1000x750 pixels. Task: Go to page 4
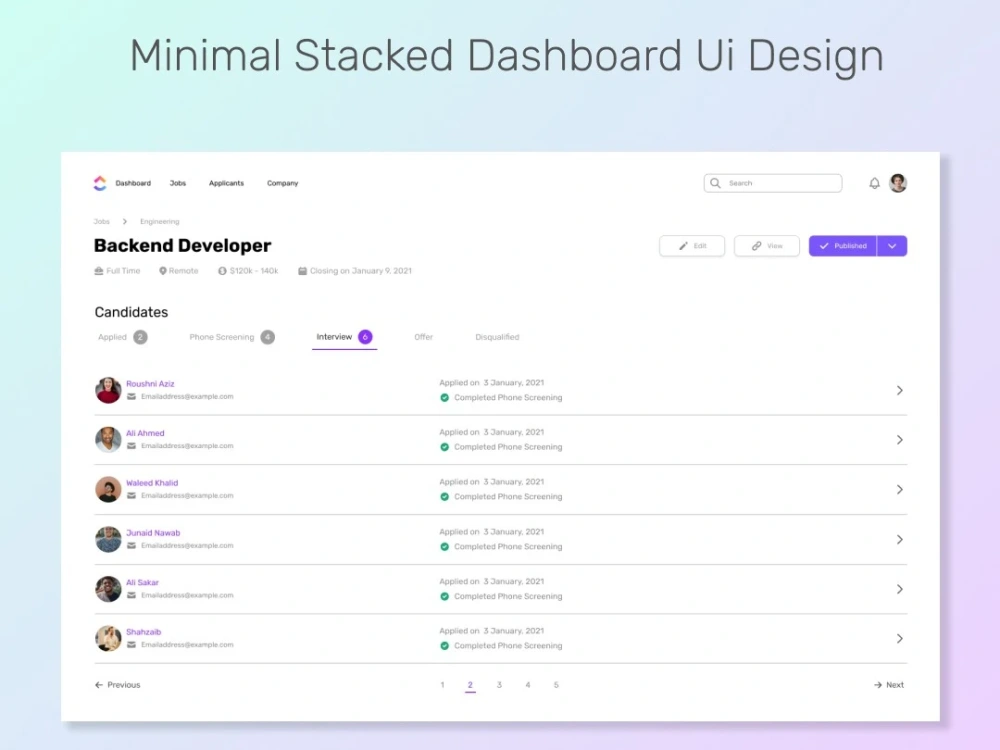point(527,685)
